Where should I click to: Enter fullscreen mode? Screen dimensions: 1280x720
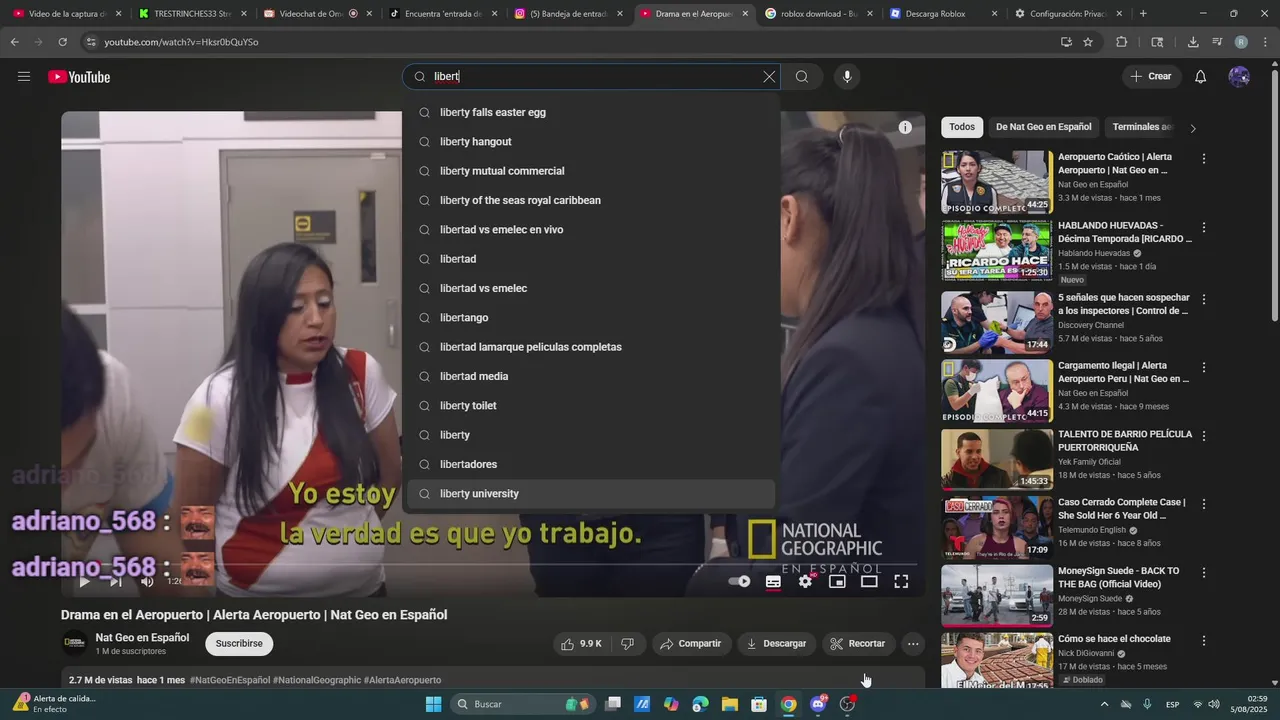click(901, 581)
